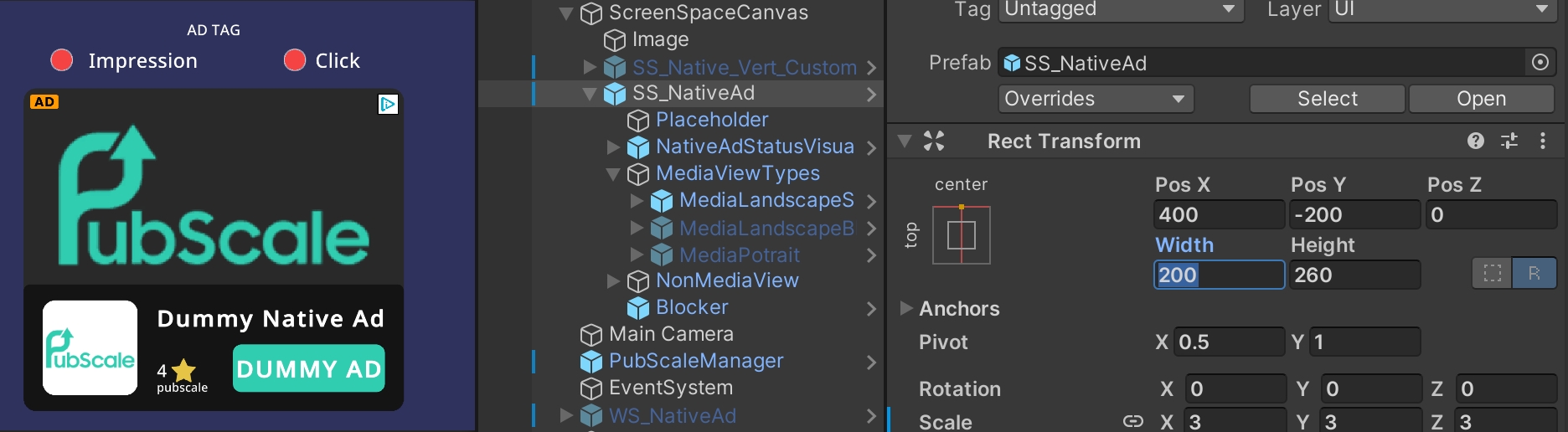Select PubScaleManager in the hierarchy

point(695,361)
